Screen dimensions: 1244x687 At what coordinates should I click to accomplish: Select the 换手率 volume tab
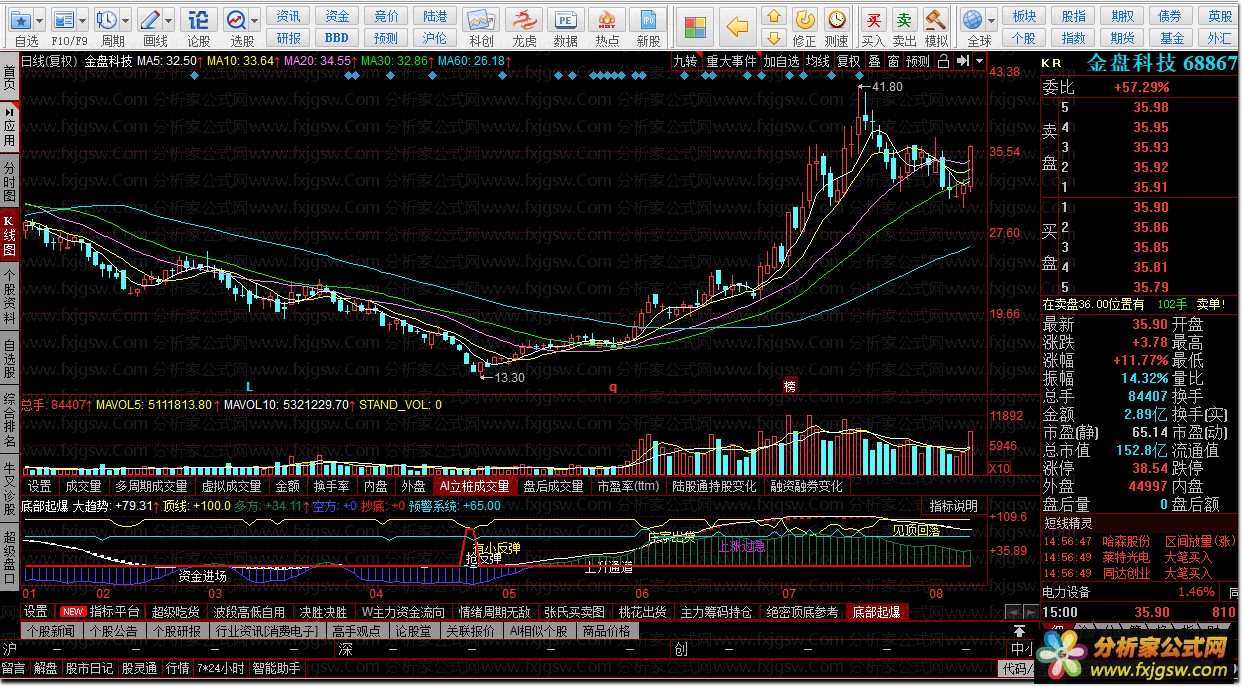tap(332, 486)
